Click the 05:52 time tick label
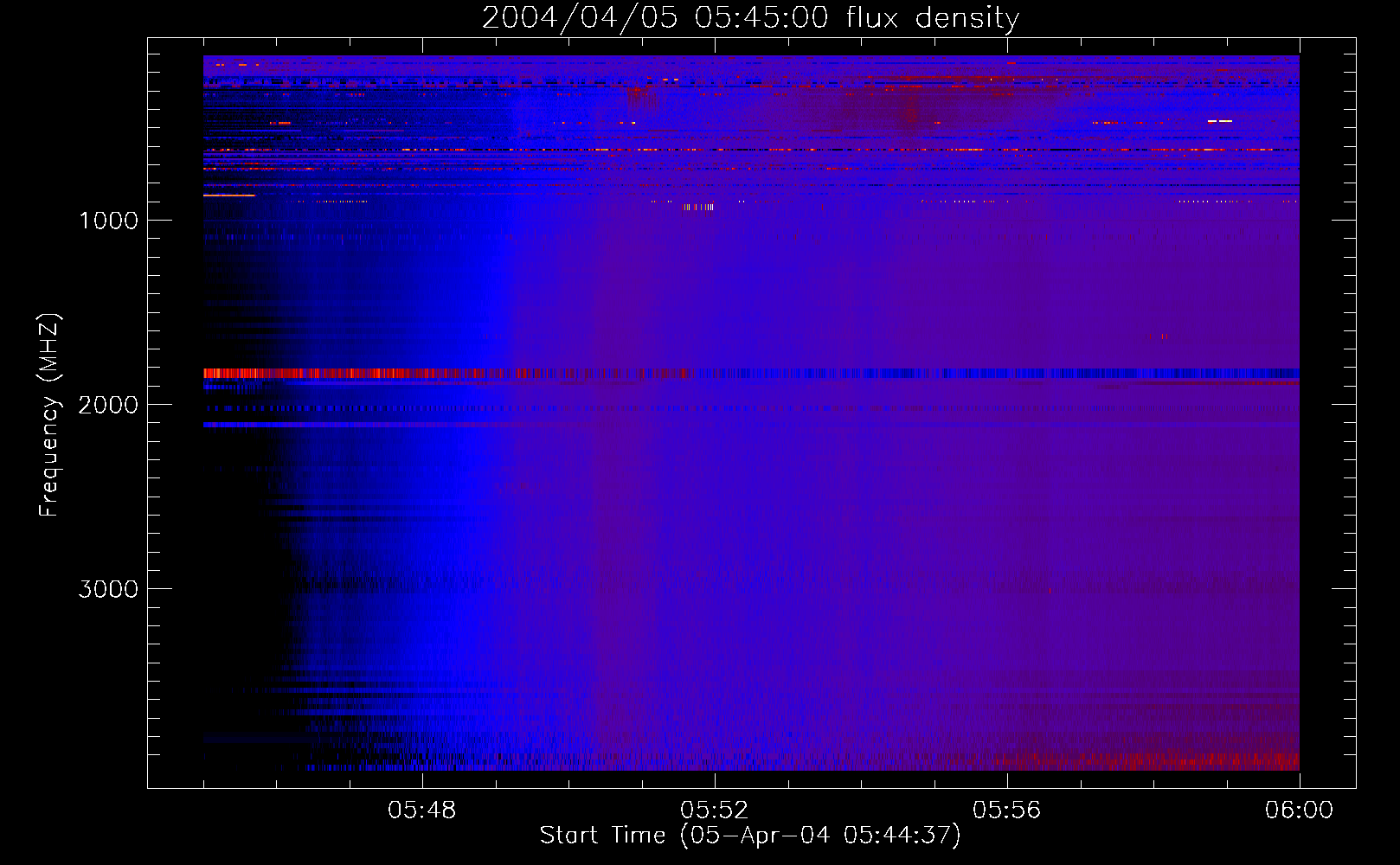 point(715,811)
